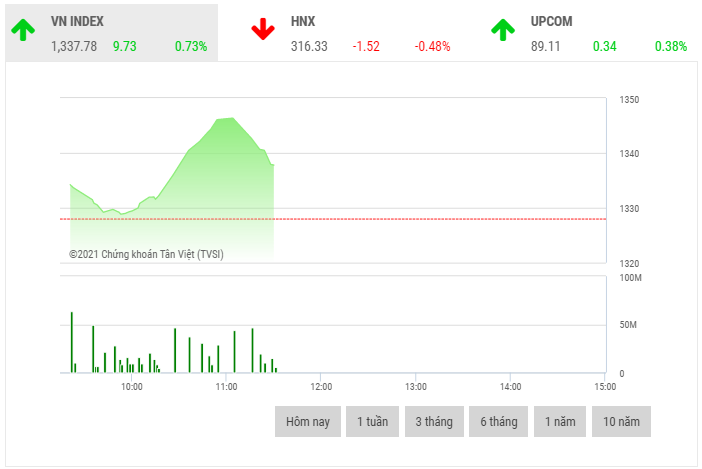This screenshot has height=469, width=702.
Task: Click the TVSI copyright text on the chart
Action: coord(147,254)
